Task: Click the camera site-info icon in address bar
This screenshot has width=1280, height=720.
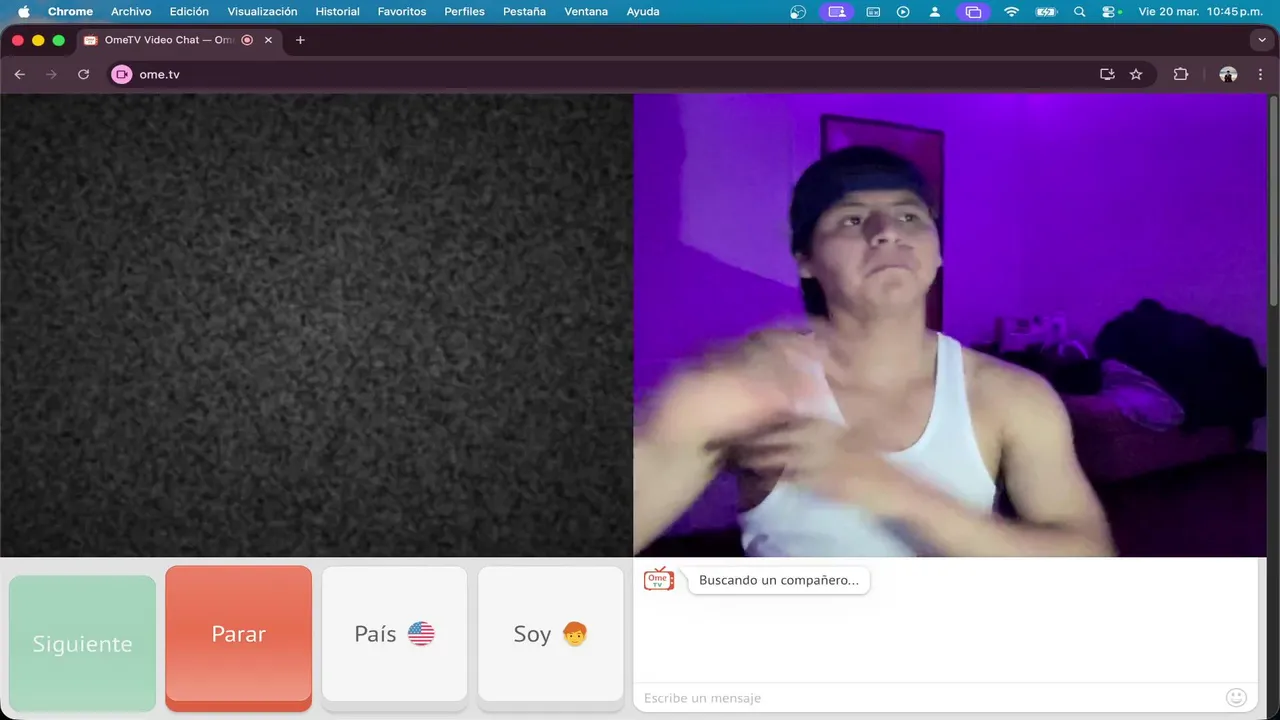Action: [122, 74]
